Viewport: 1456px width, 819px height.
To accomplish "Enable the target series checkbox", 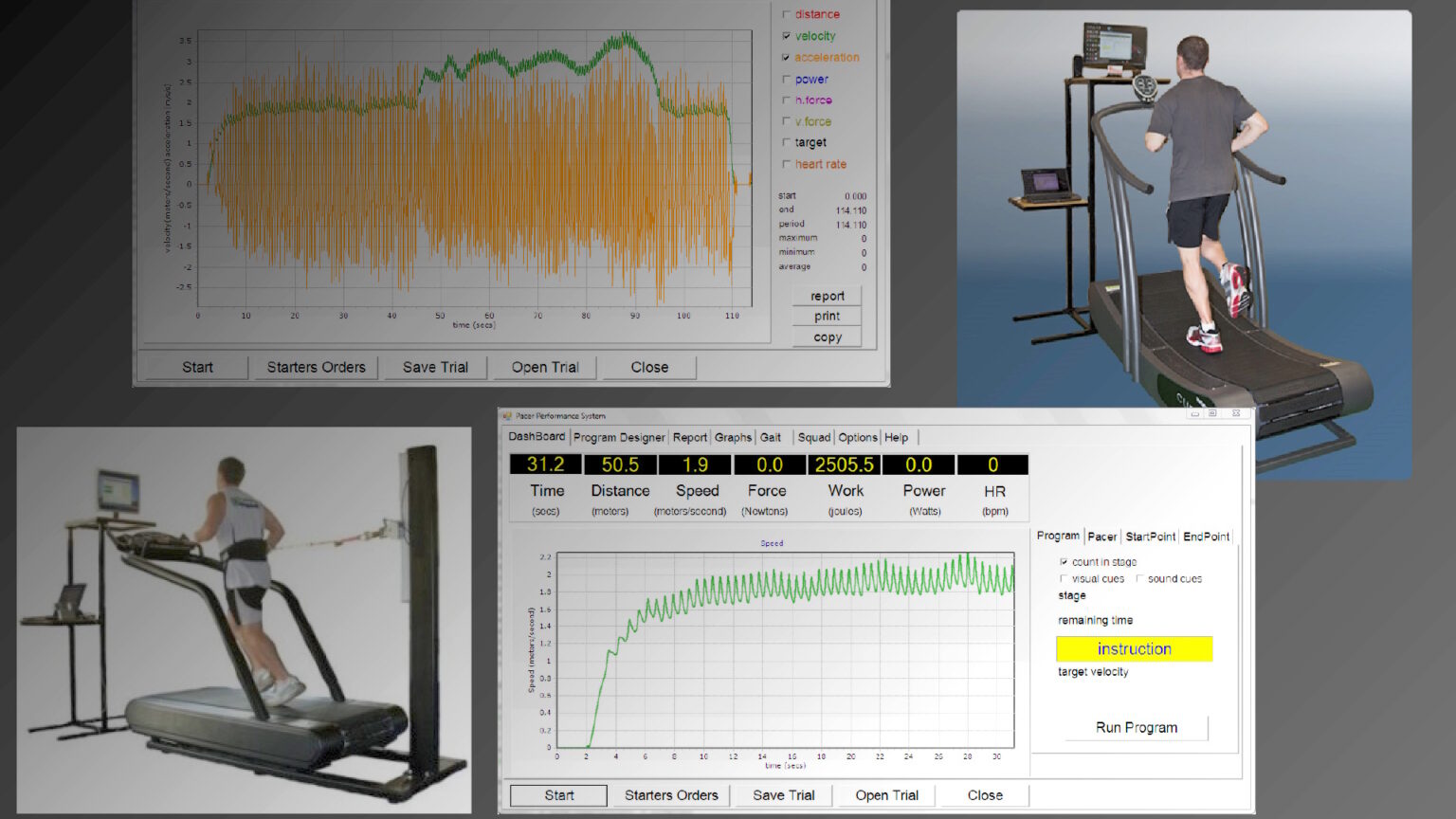I will (x=786, y=142).
